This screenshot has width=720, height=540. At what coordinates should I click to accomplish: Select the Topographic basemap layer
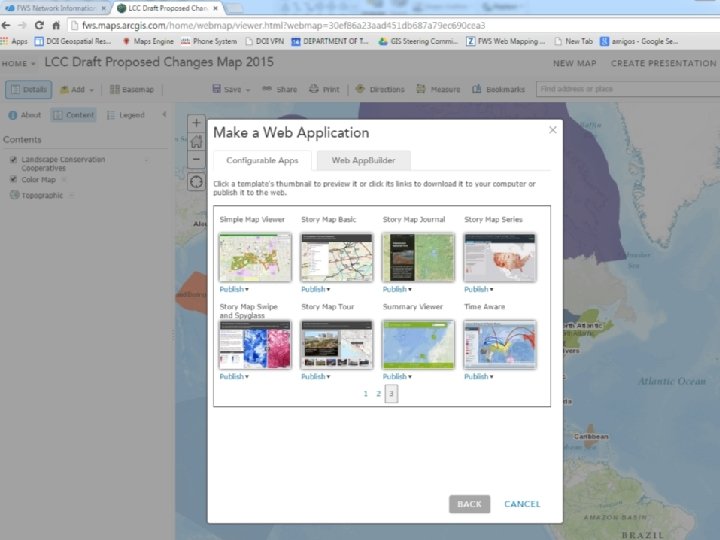point(42,196)
